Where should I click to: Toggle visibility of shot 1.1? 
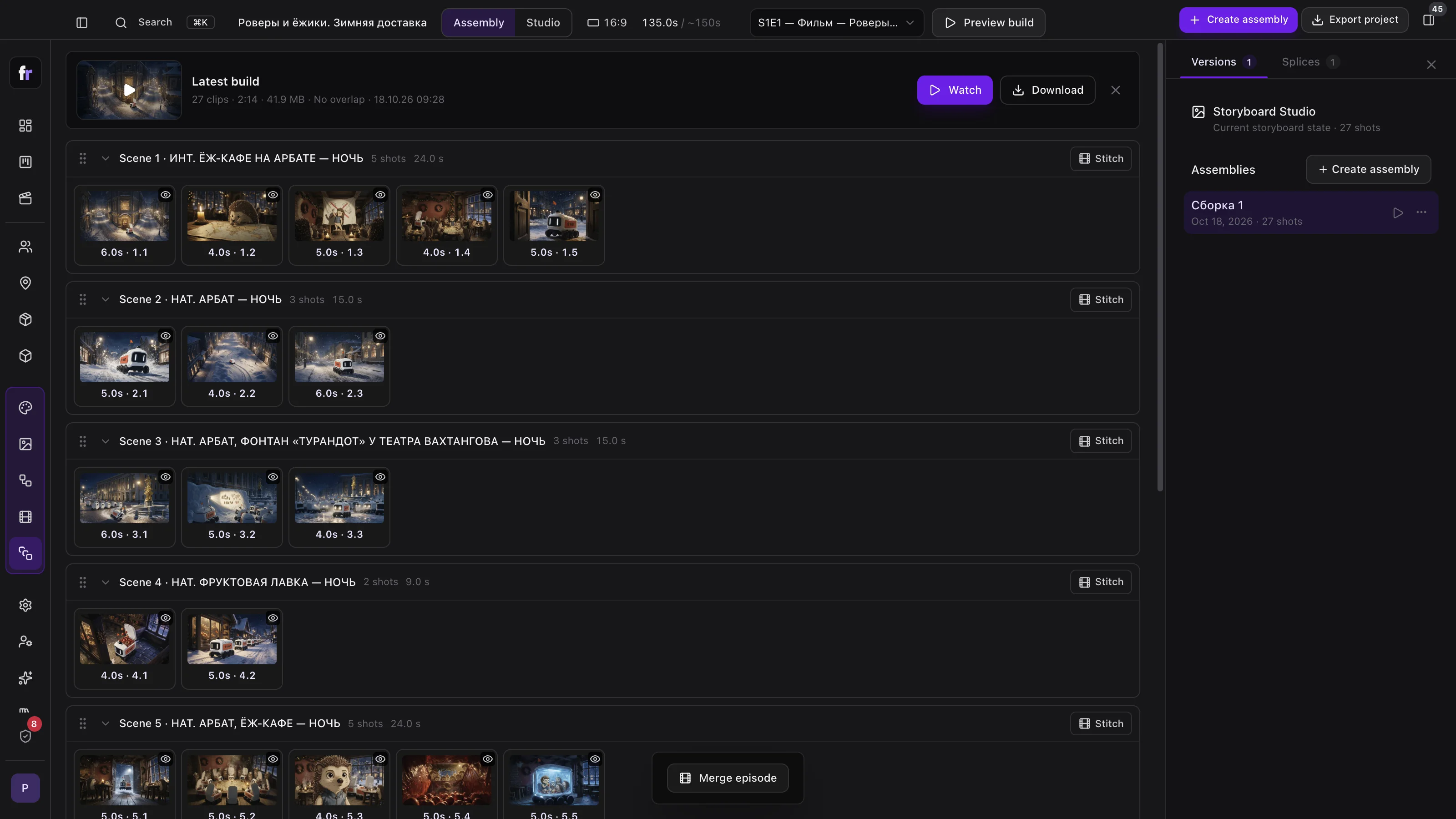point(166,195)
